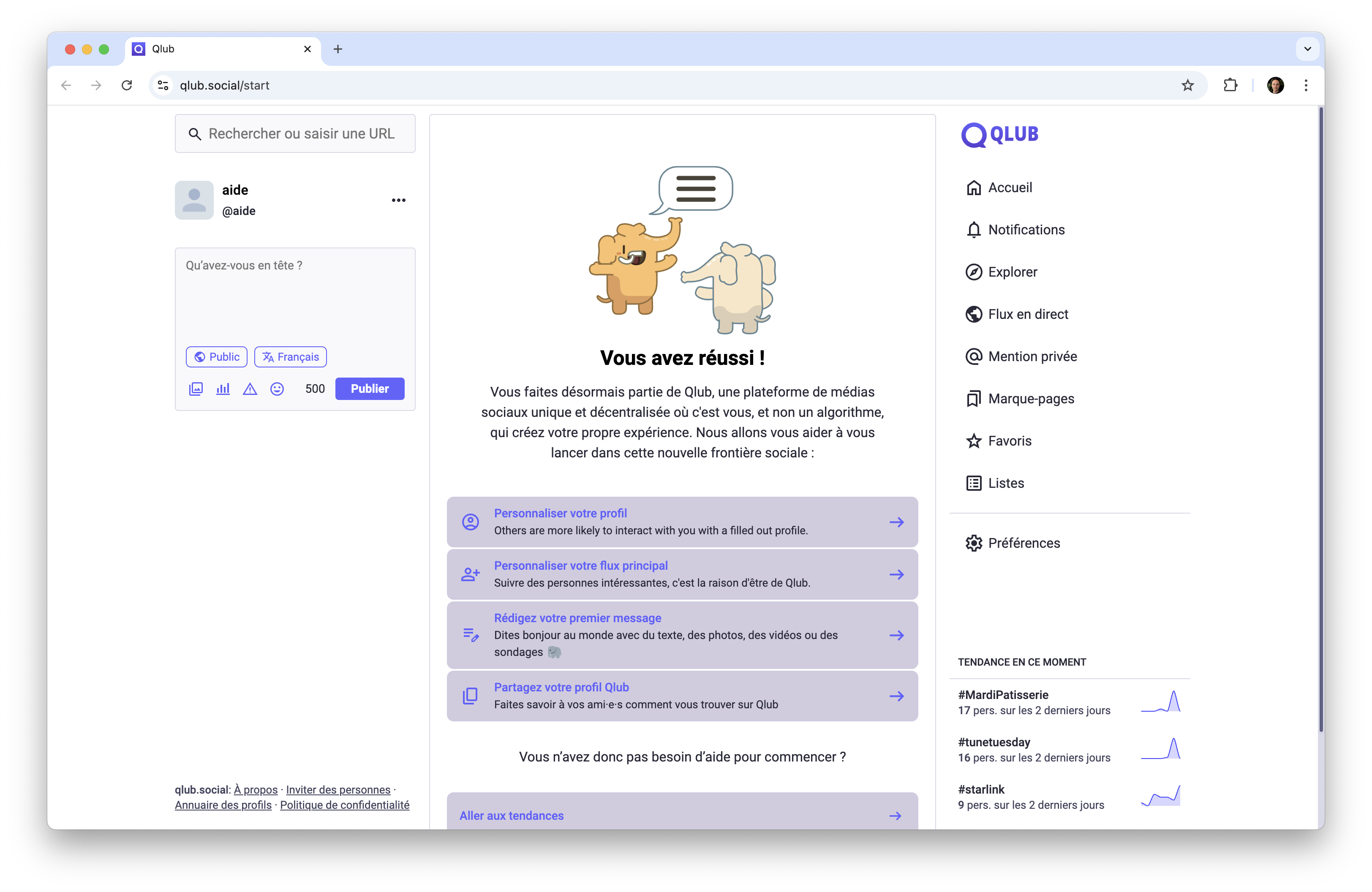Click the add image attachment icon
The width and height of the screenshot is (1372, 892).
[x=196, y=389]
